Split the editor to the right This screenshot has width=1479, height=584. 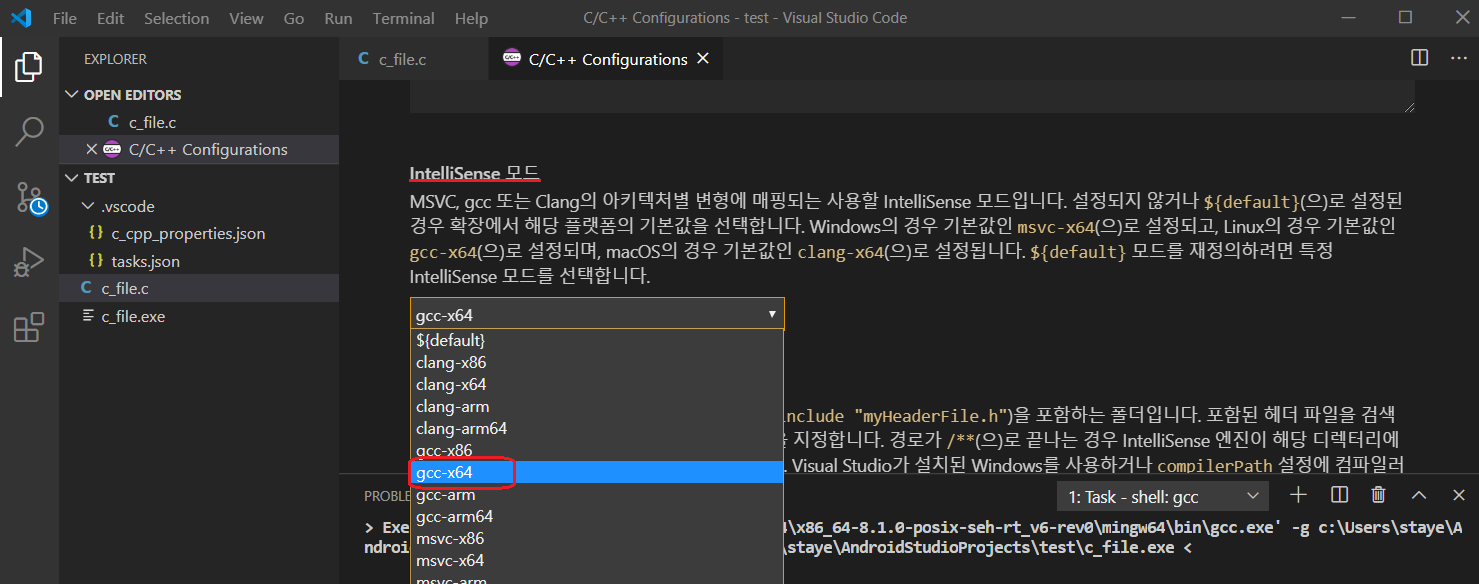1419,58
